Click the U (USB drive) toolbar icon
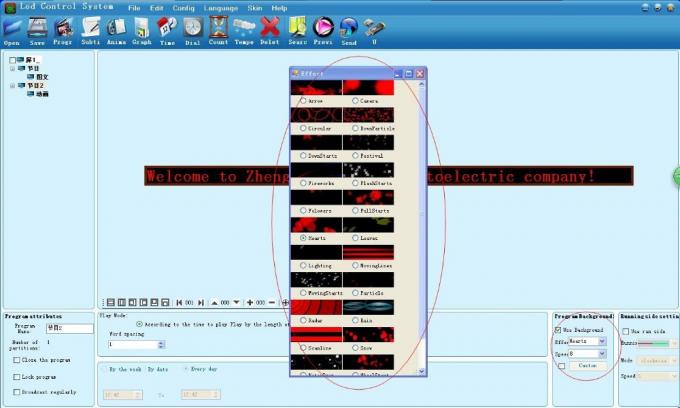This screenshot has height=408, width=680. pyautogui.click(x=374, y=28)
